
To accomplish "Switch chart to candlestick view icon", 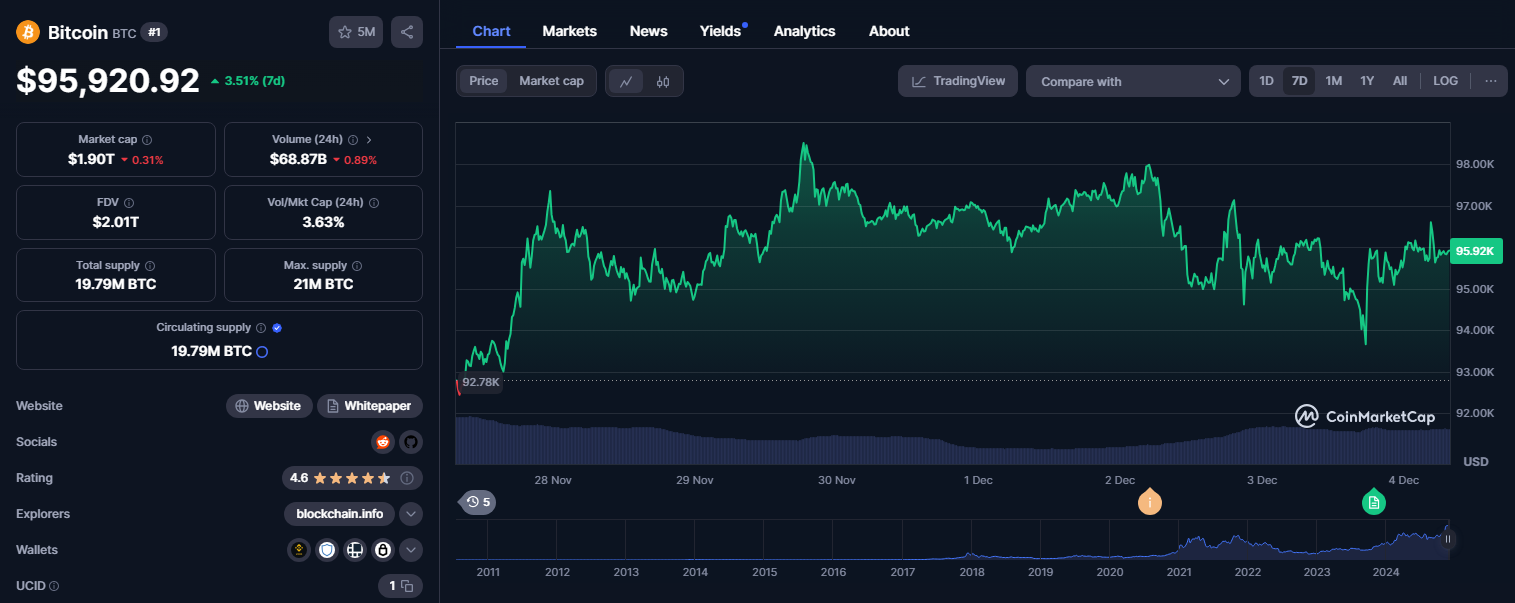I will pos(663,82).
